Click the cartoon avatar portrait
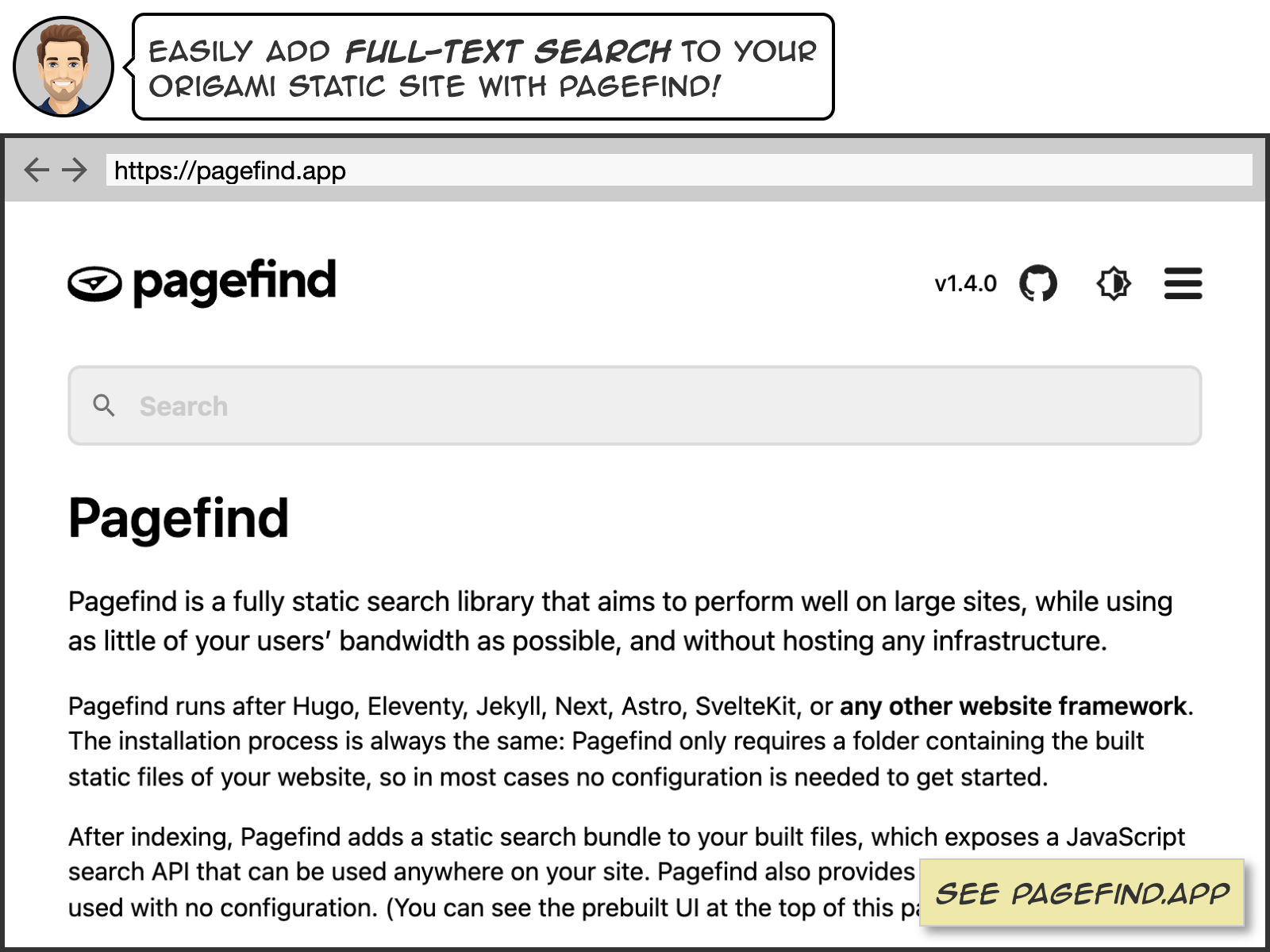 click(x=63, y=67)
